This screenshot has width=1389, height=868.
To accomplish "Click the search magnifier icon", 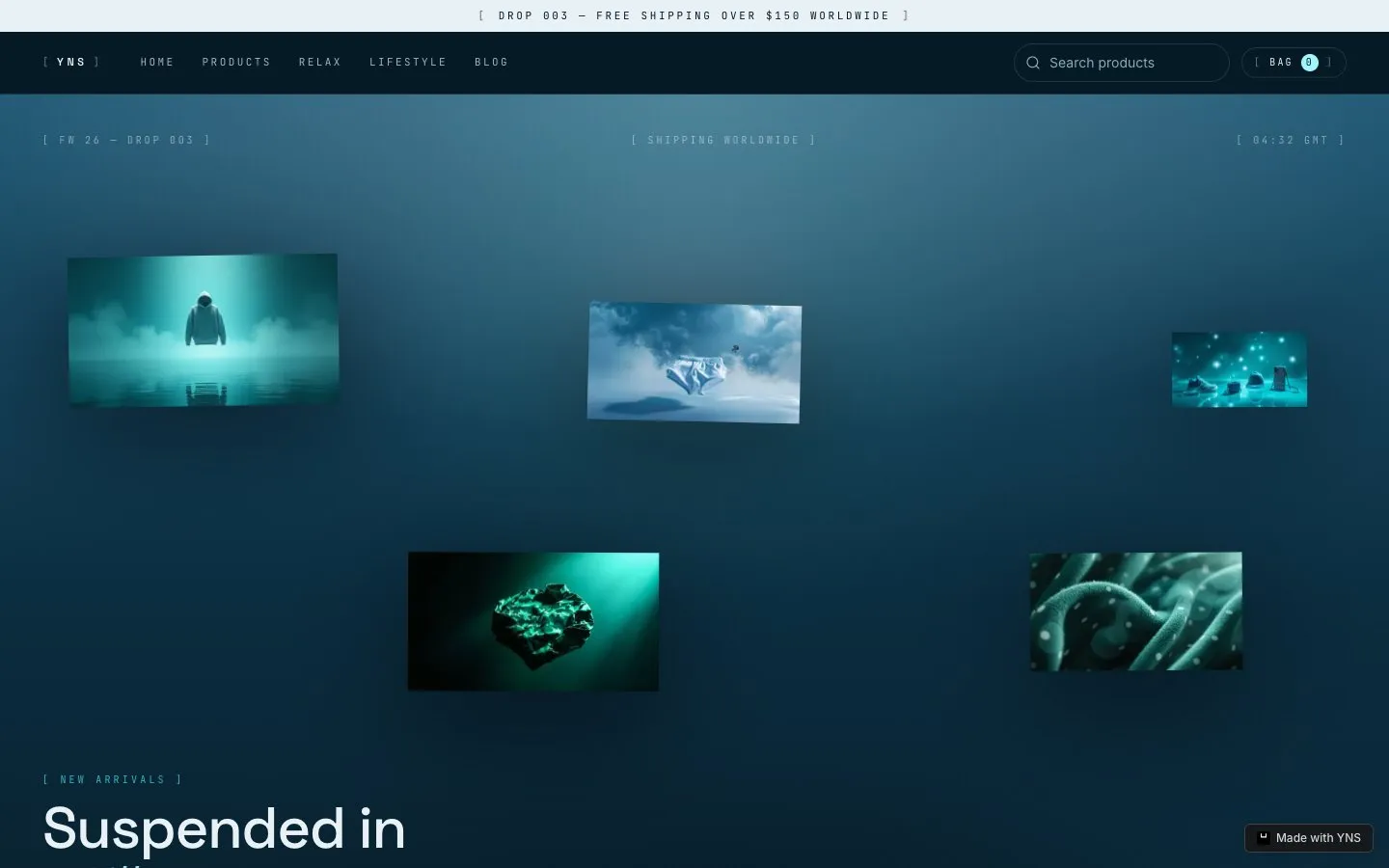I will pos(1033,63).
